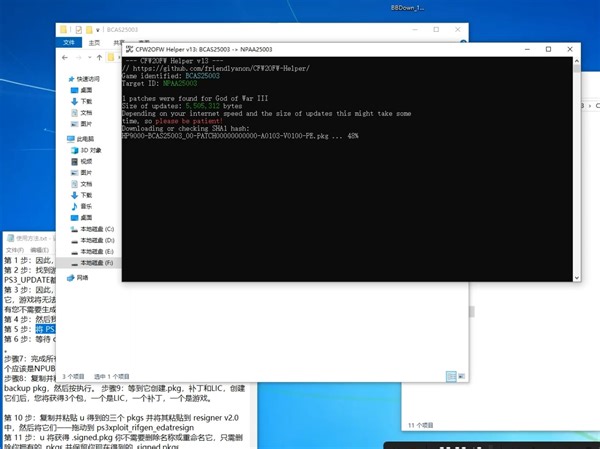600x449 pixels.
Task: Click console scrollbar down arrow
Action: pyautogui.click(x=577, y=278)
